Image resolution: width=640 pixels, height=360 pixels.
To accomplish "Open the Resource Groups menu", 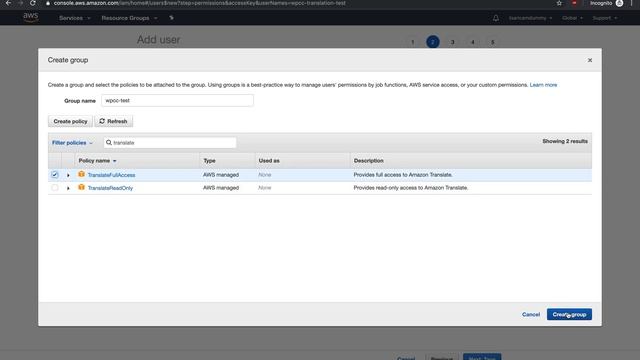I will click(129, 18).
